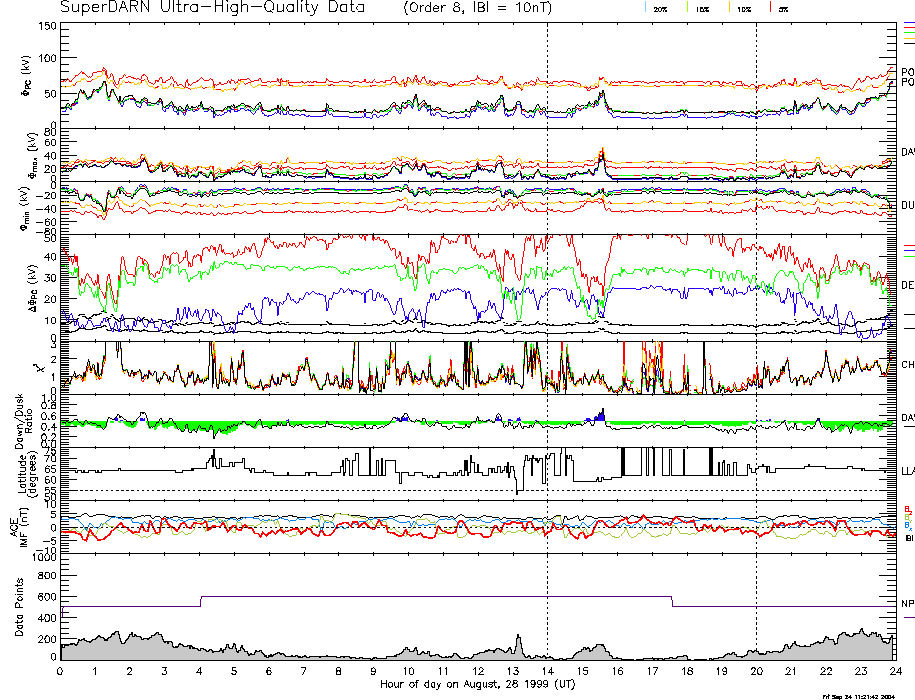Click the hour 12 tick label on x-axis
The image size is (915, 700).
click(x=478, y=671)
